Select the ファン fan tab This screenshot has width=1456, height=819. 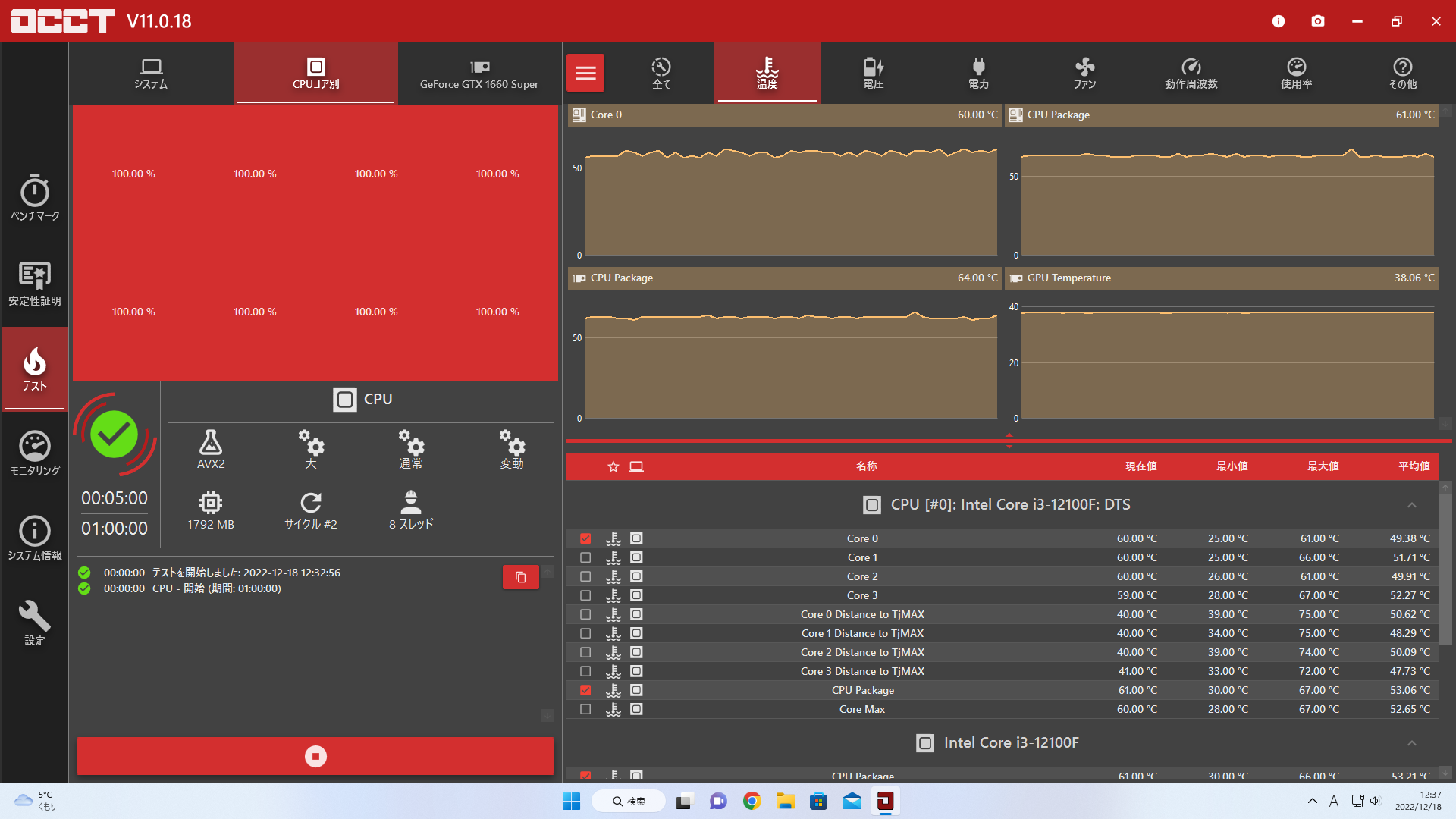[1085, 73]
